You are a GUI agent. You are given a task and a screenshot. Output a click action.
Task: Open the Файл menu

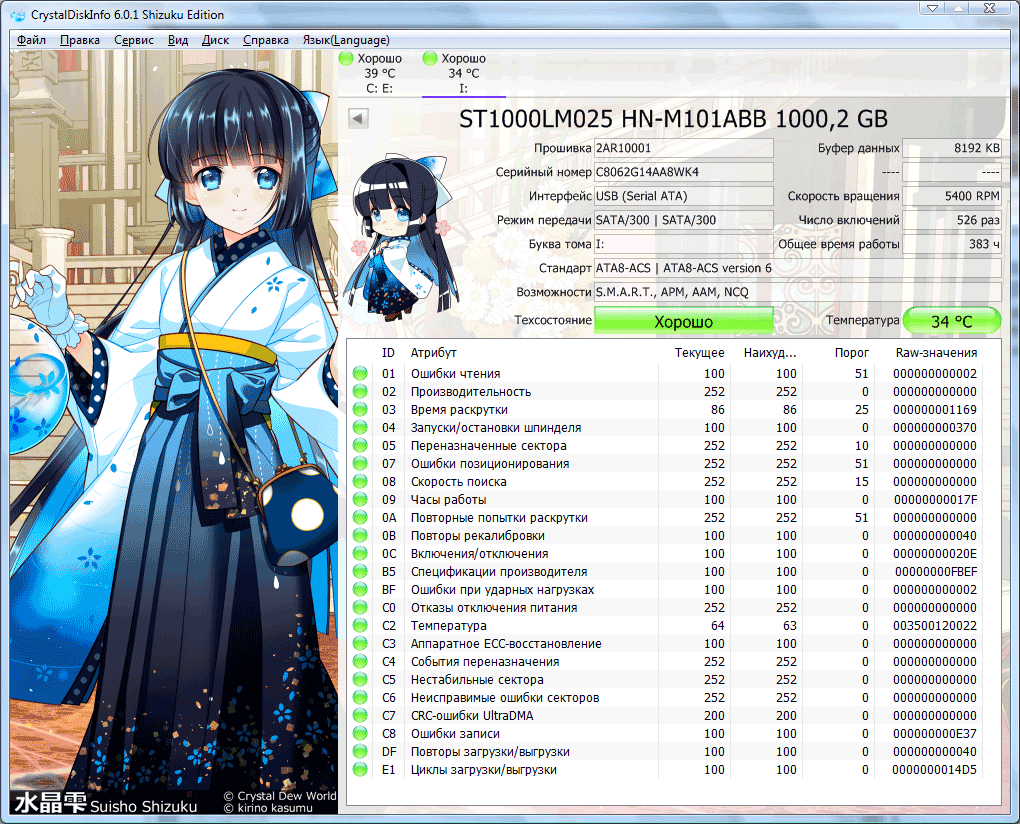point(31,40)
